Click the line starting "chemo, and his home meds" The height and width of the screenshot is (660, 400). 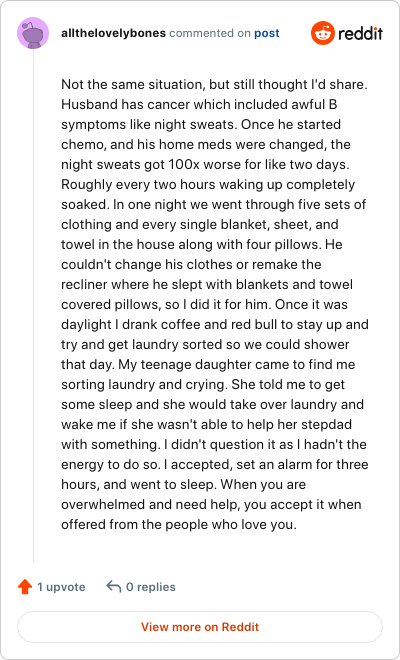(206, 144)
